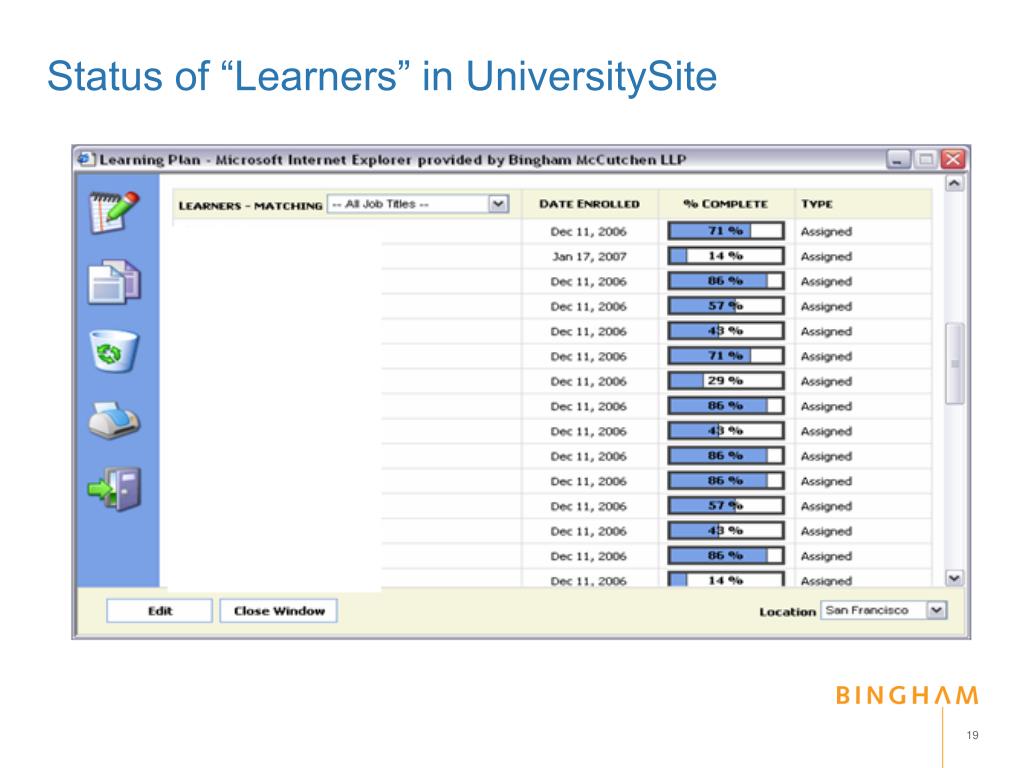Screen dimensions: 1024x768
Task: Click the printer sidebar icon
Action: point(114,420)
